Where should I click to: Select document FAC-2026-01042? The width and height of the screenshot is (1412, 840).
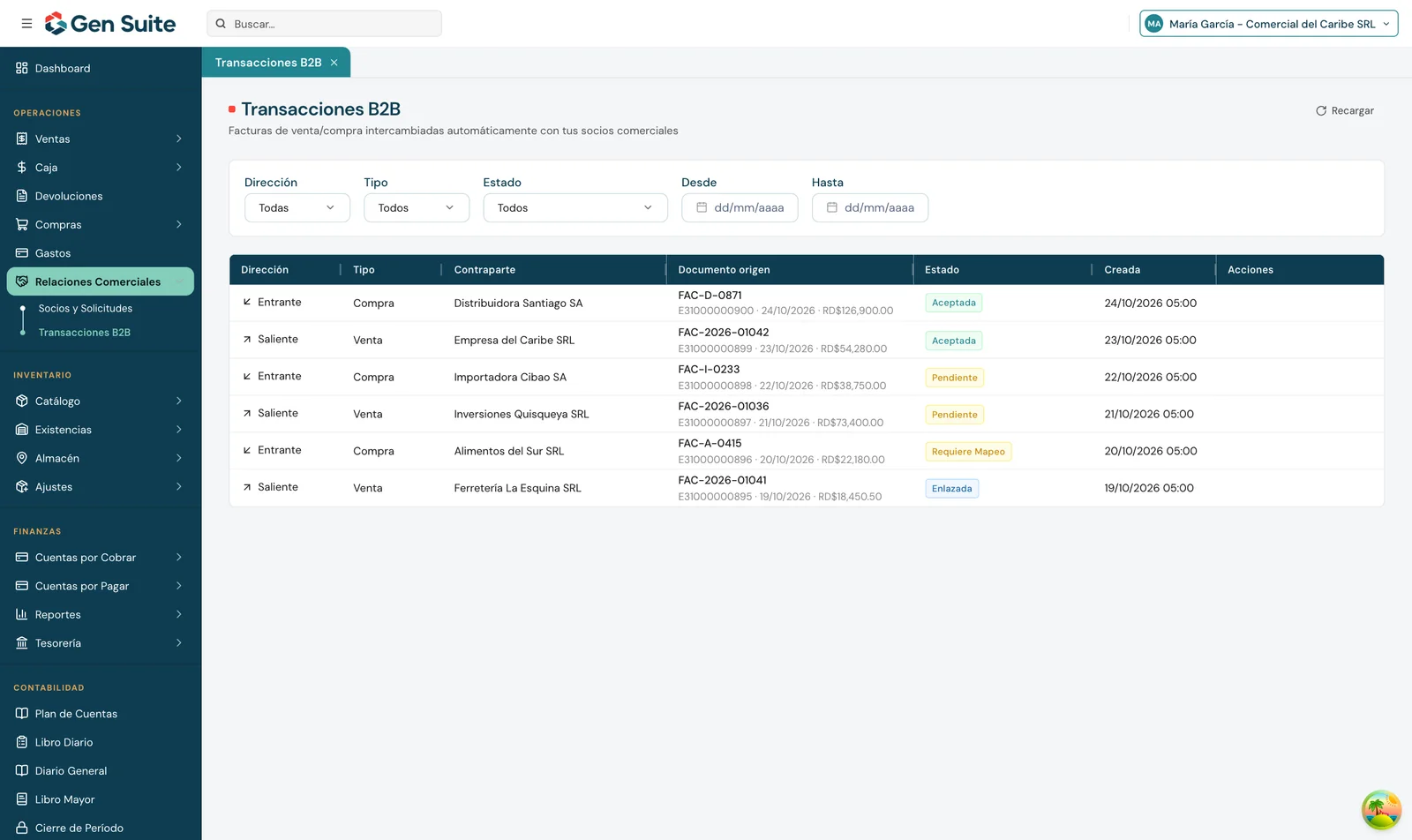tap(724, 333)
